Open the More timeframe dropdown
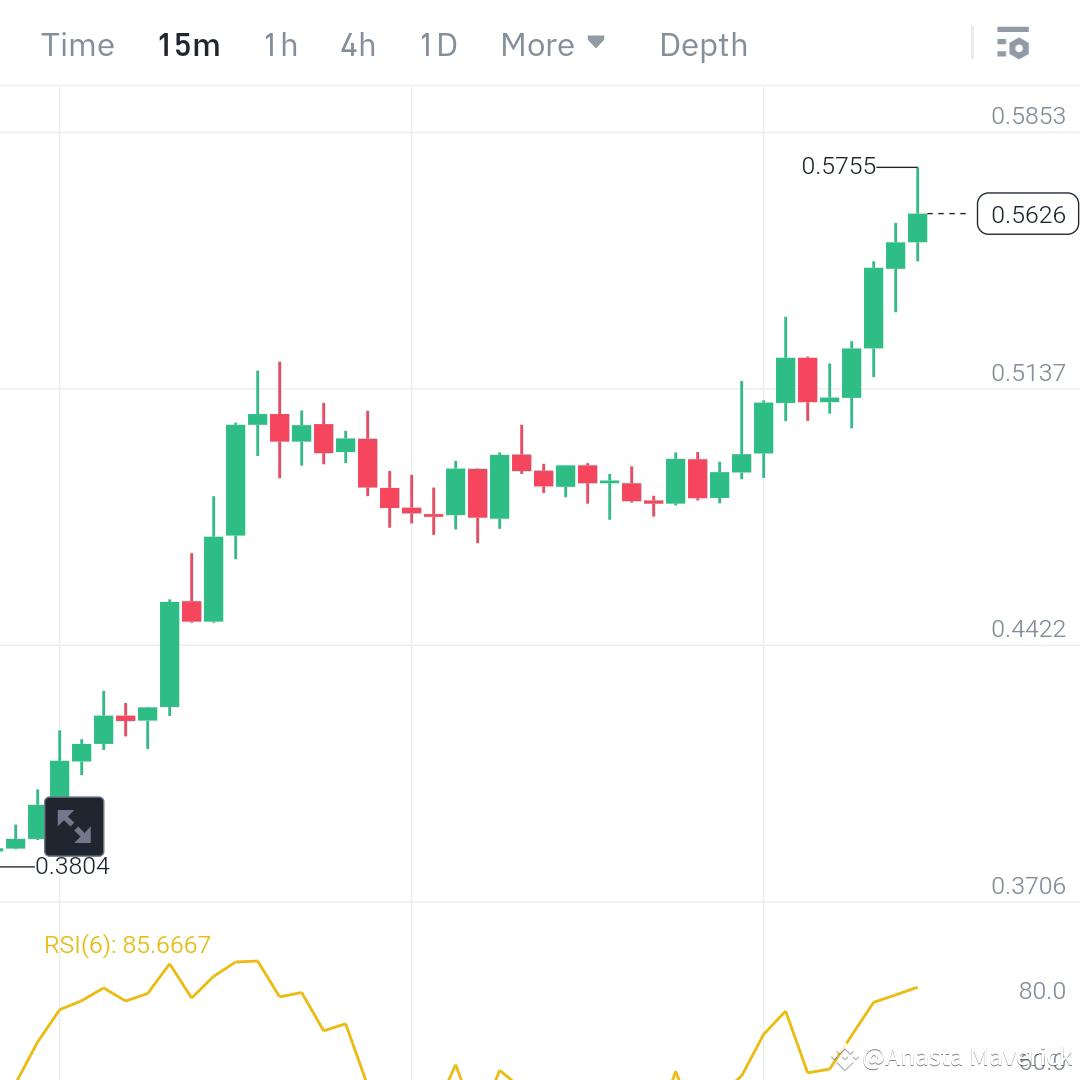Viewport: 1080px width, 1080px height. click(540, 44)
